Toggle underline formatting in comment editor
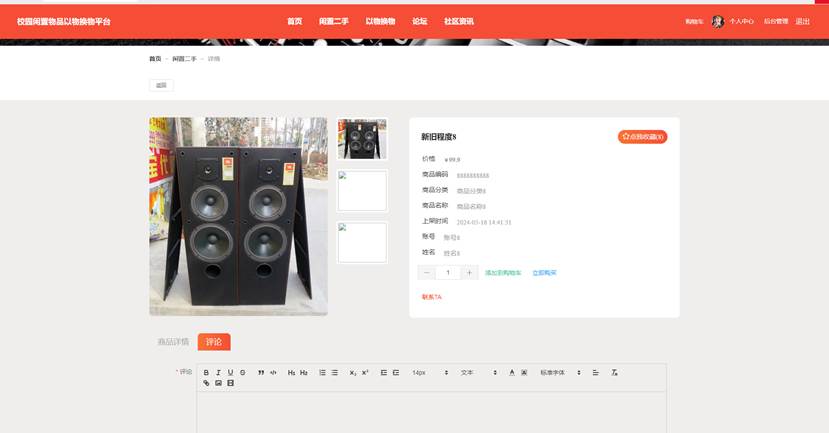Viewport: 829px width, 433px height. pos(231,373)
